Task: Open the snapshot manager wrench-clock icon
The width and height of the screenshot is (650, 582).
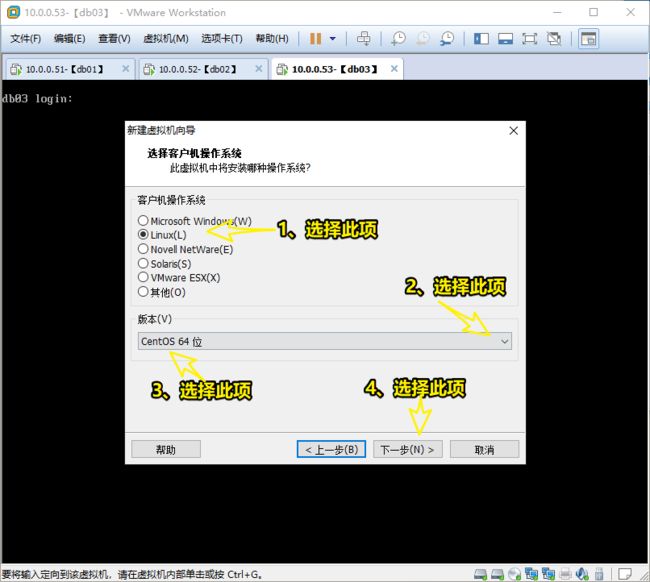Action: (x=447, y=39)
